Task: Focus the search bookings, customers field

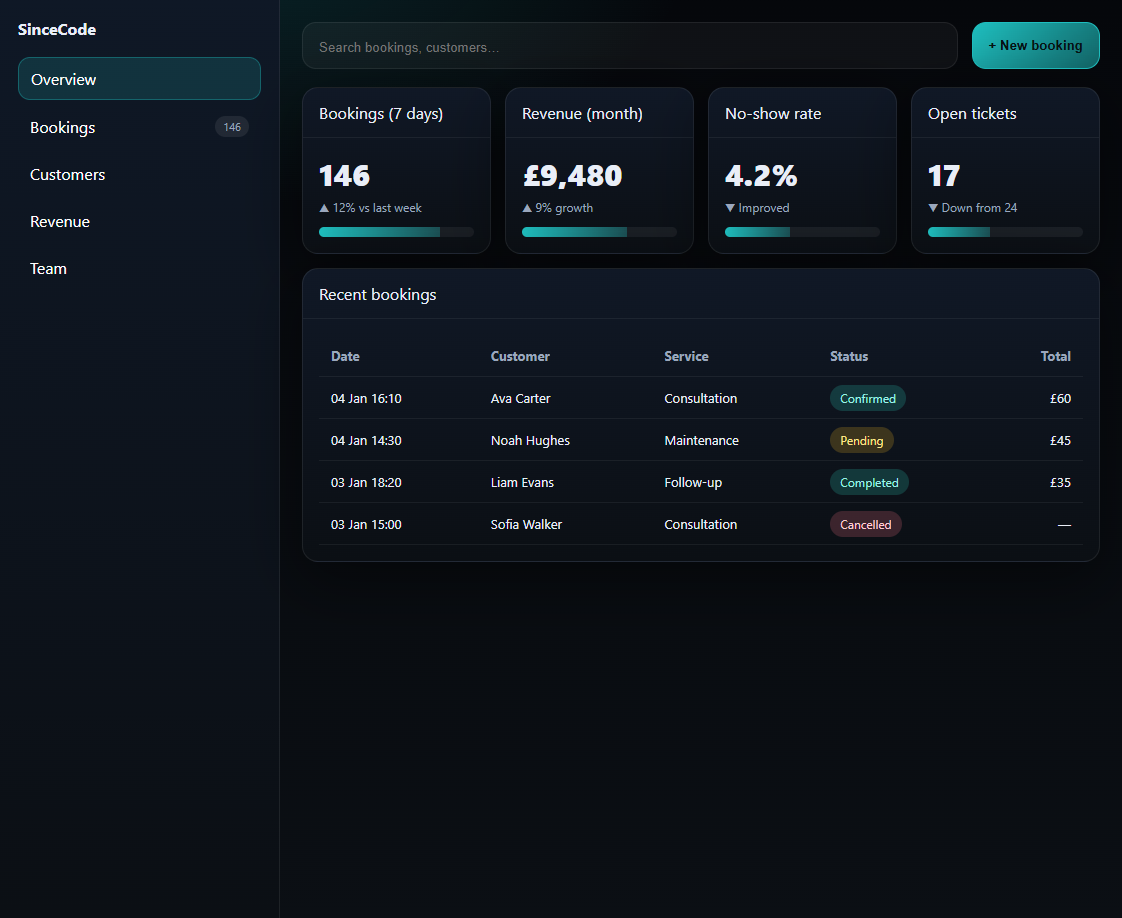Action: 629,46
